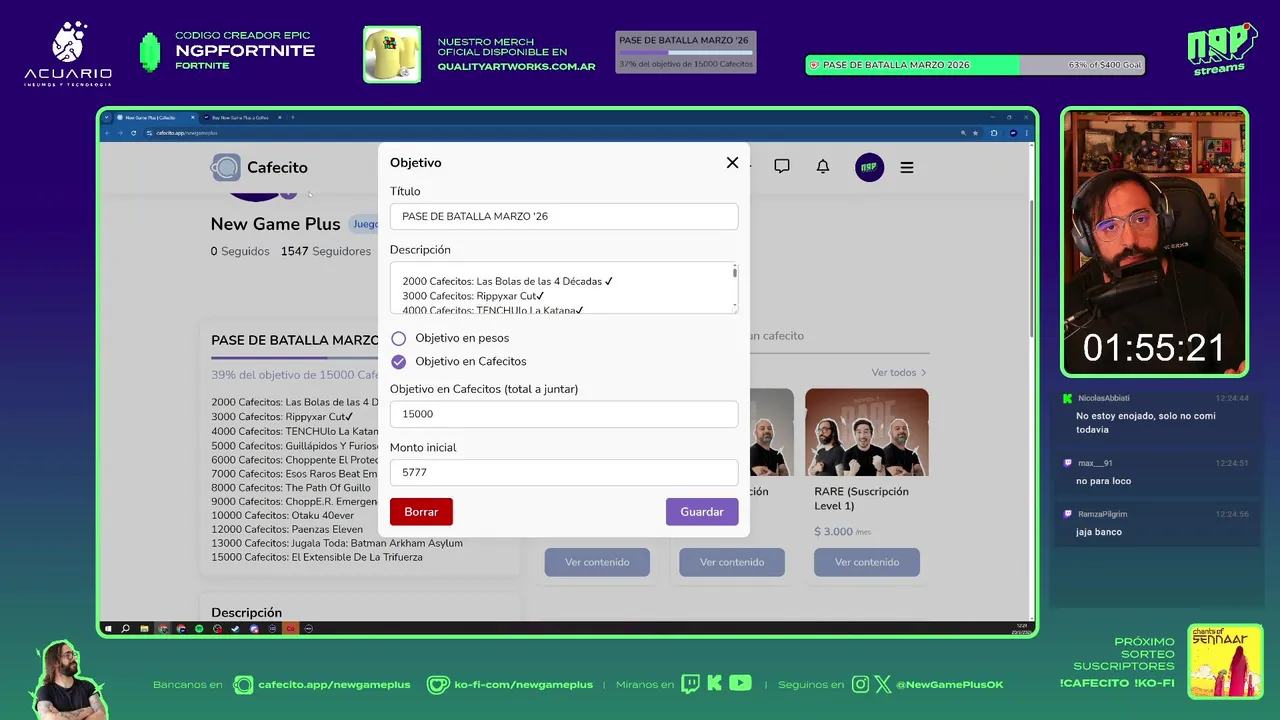Click the Rippyxar Cut goal line on page
1280x720 pixels.
pos(283,417)
